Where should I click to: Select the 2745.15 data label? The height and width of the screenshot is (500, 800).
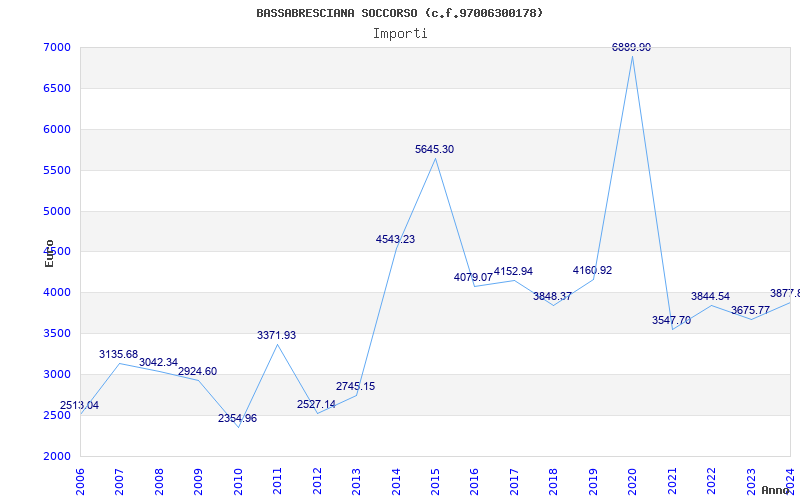(356, 387)
